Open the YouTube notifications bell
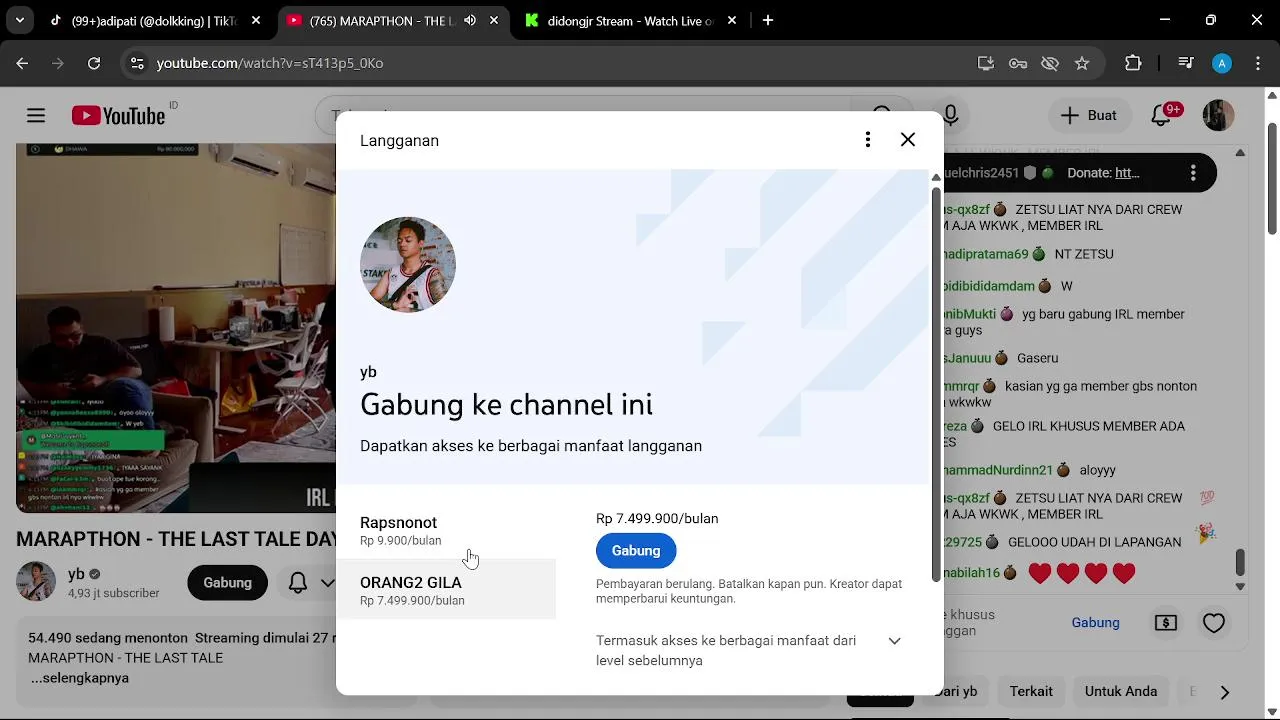The height and width of the screenshot is (720, 1280). coord(1162,116)
